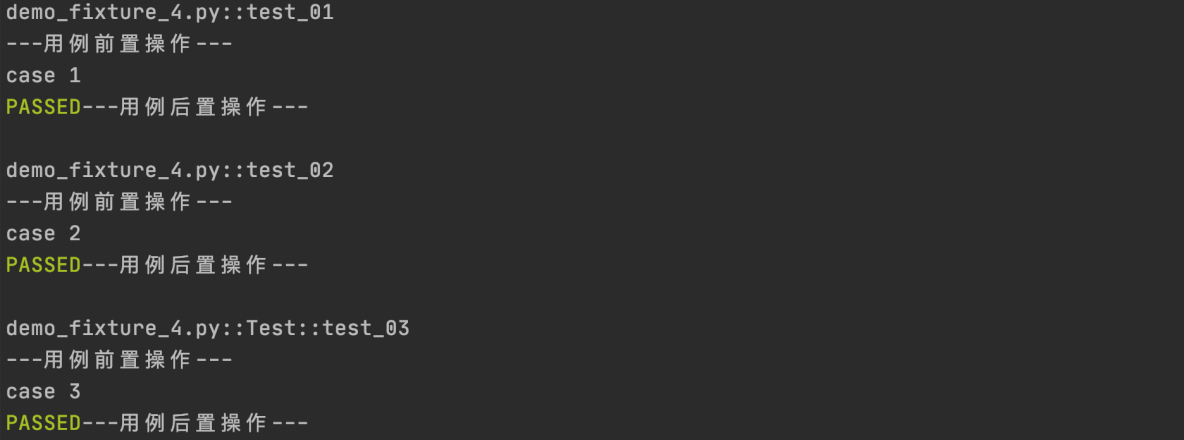Click the second 用例后置操作 teardown text

195,266
